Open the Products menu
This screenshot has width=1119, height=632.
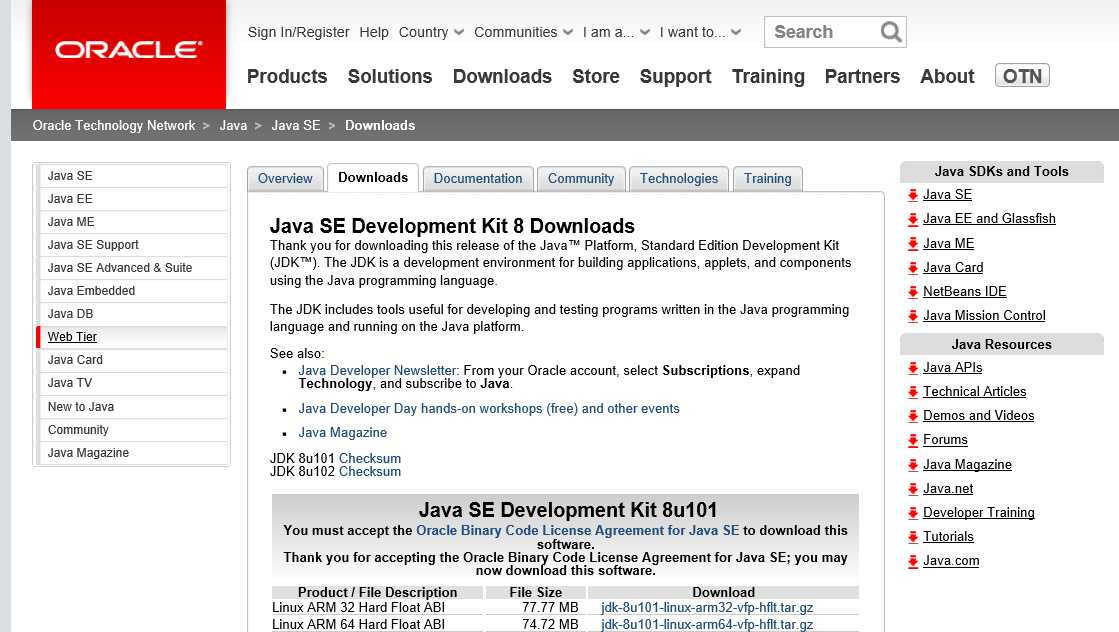287,76
